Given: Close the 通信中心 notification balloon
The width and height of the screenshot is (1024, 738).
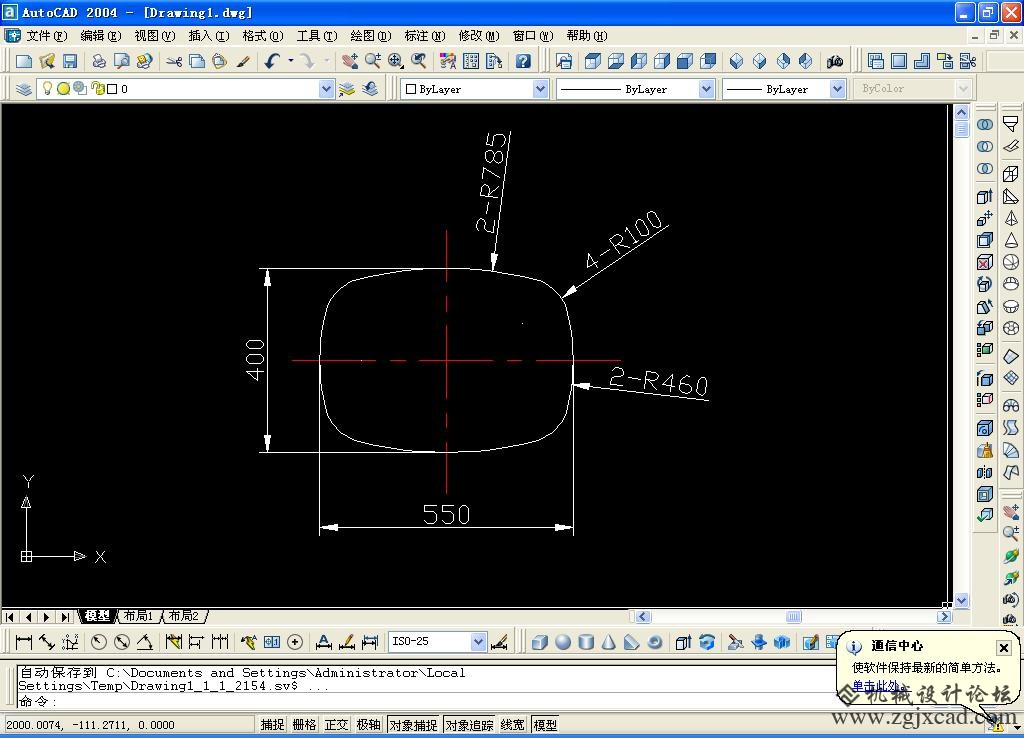Looking at the screenshot, I should (1004, 647).
